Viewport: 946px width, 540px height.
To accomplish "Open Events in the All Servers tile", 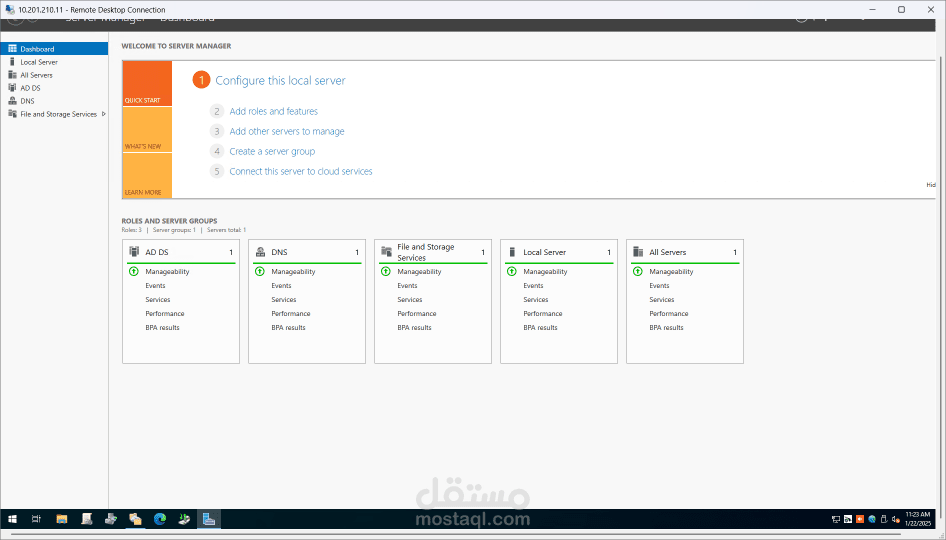I will point(659,286).
